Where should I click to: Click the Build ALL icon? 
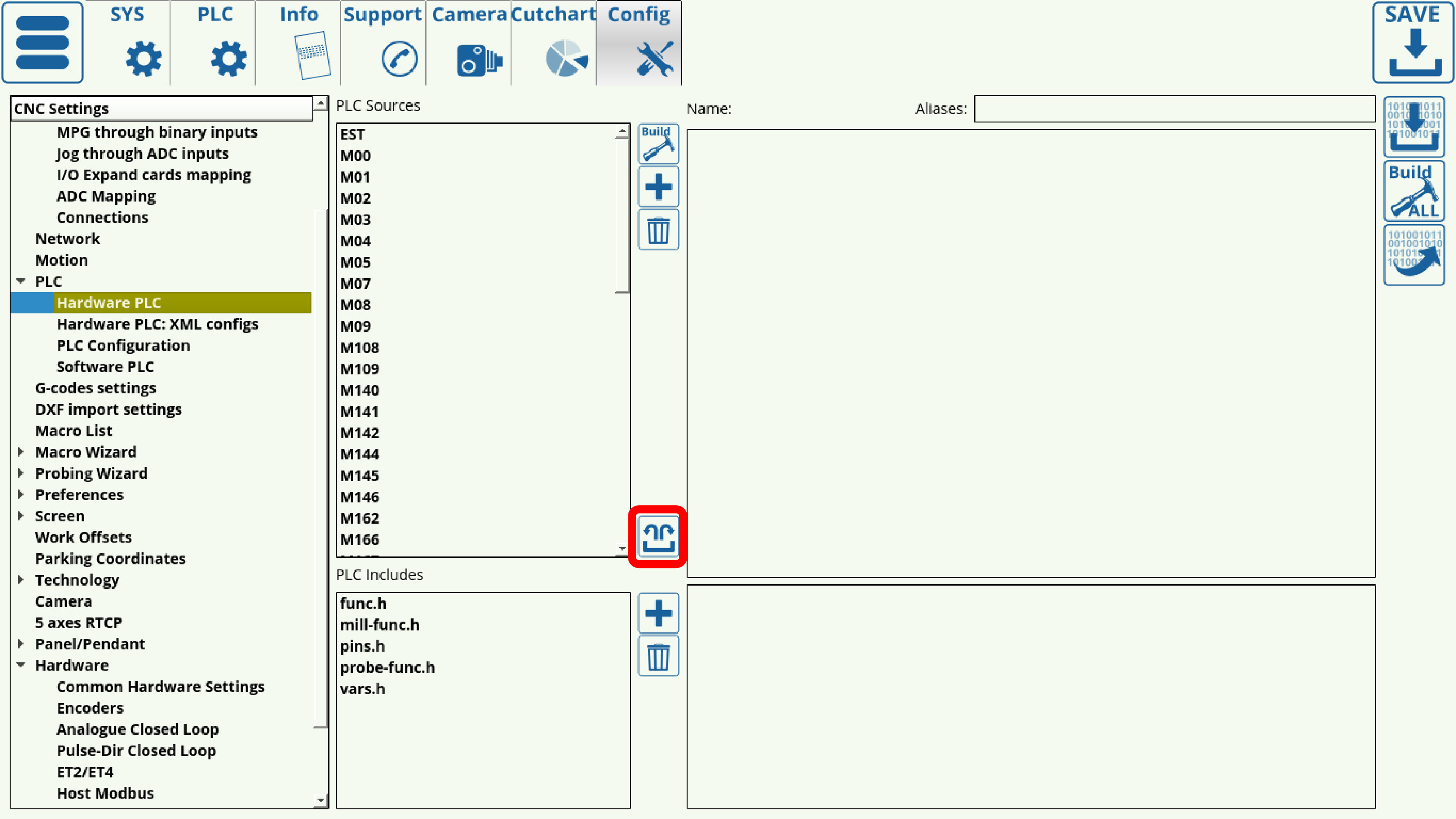click(x=1413, y=191)
